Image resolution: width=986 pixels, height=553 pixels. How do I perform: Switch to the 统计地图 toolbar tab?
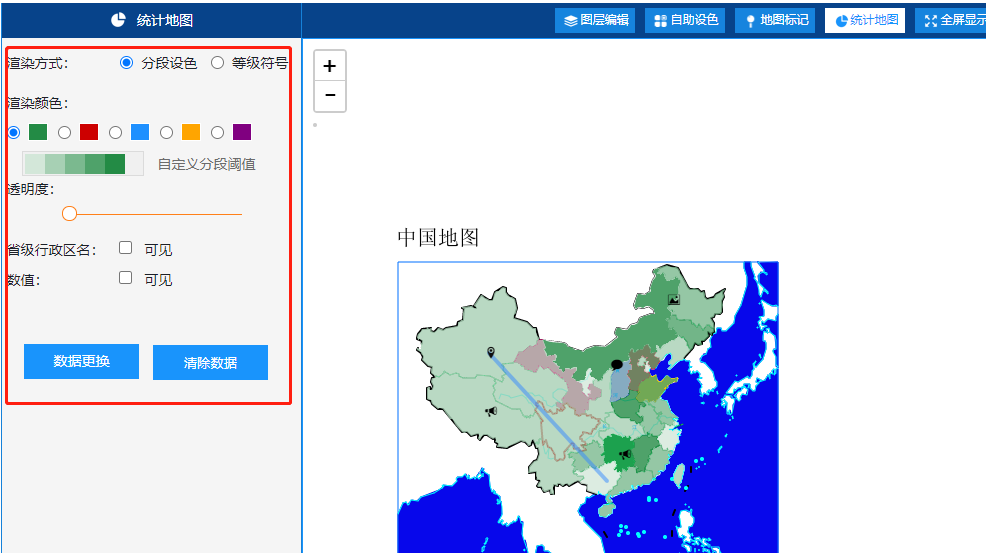(865, 20)
